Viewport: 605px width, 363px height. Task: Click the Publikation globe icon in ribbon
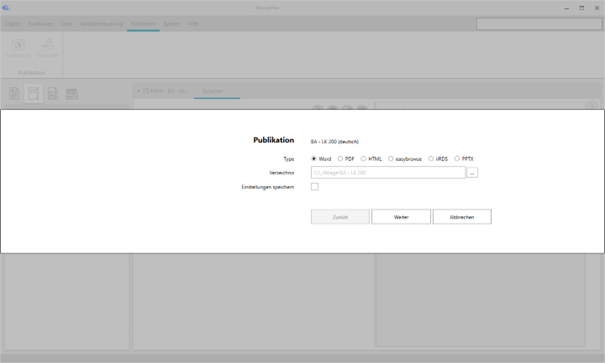(x=18, y=45)
